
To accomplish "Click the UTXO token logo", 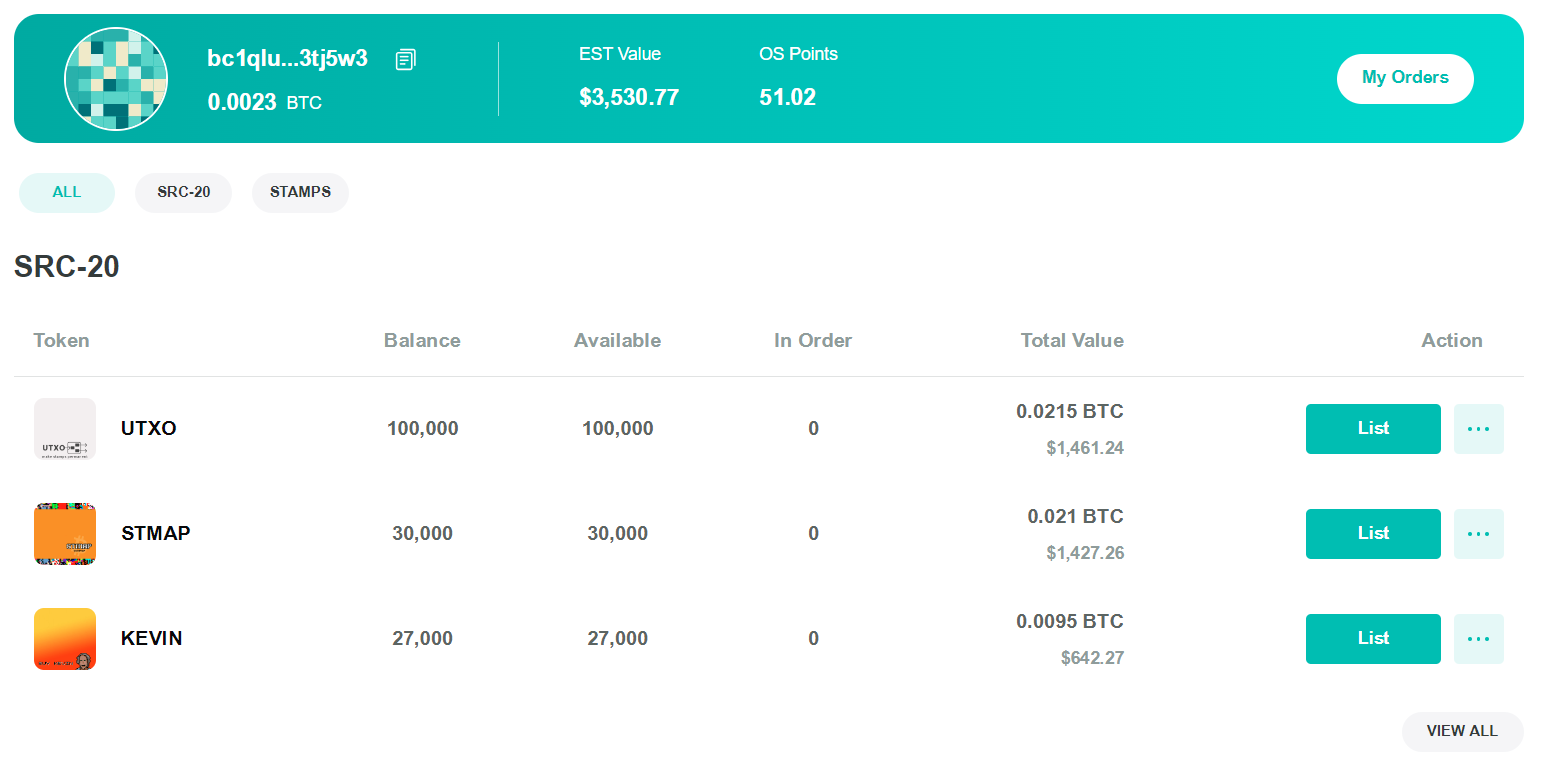I will click(65, 429).
